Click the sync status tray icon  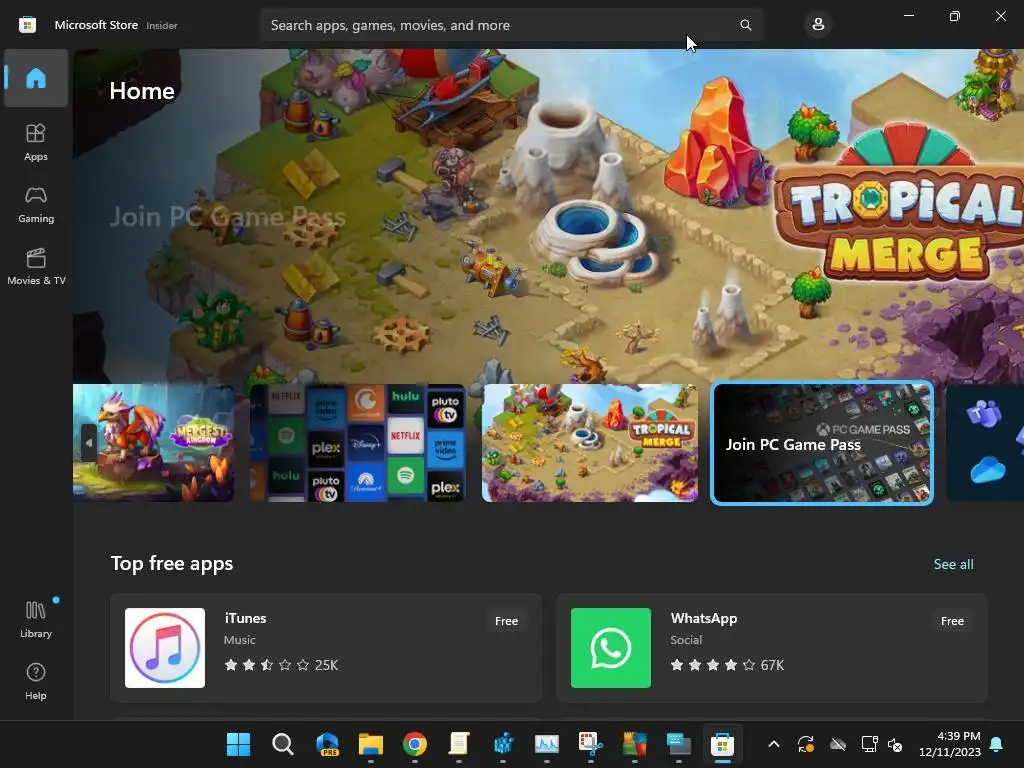(x=806, y=744)
